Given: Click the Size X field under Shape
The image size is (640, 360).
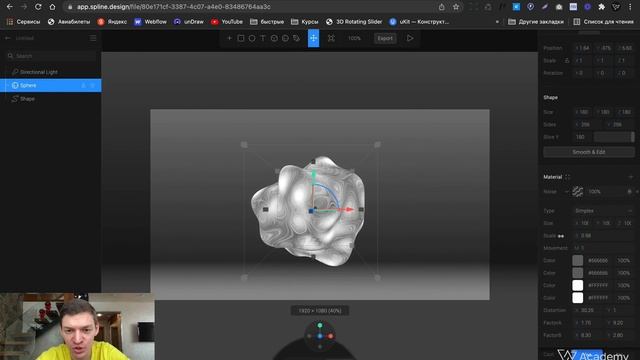Looking at the screenshot, I should tap(582, 112).
